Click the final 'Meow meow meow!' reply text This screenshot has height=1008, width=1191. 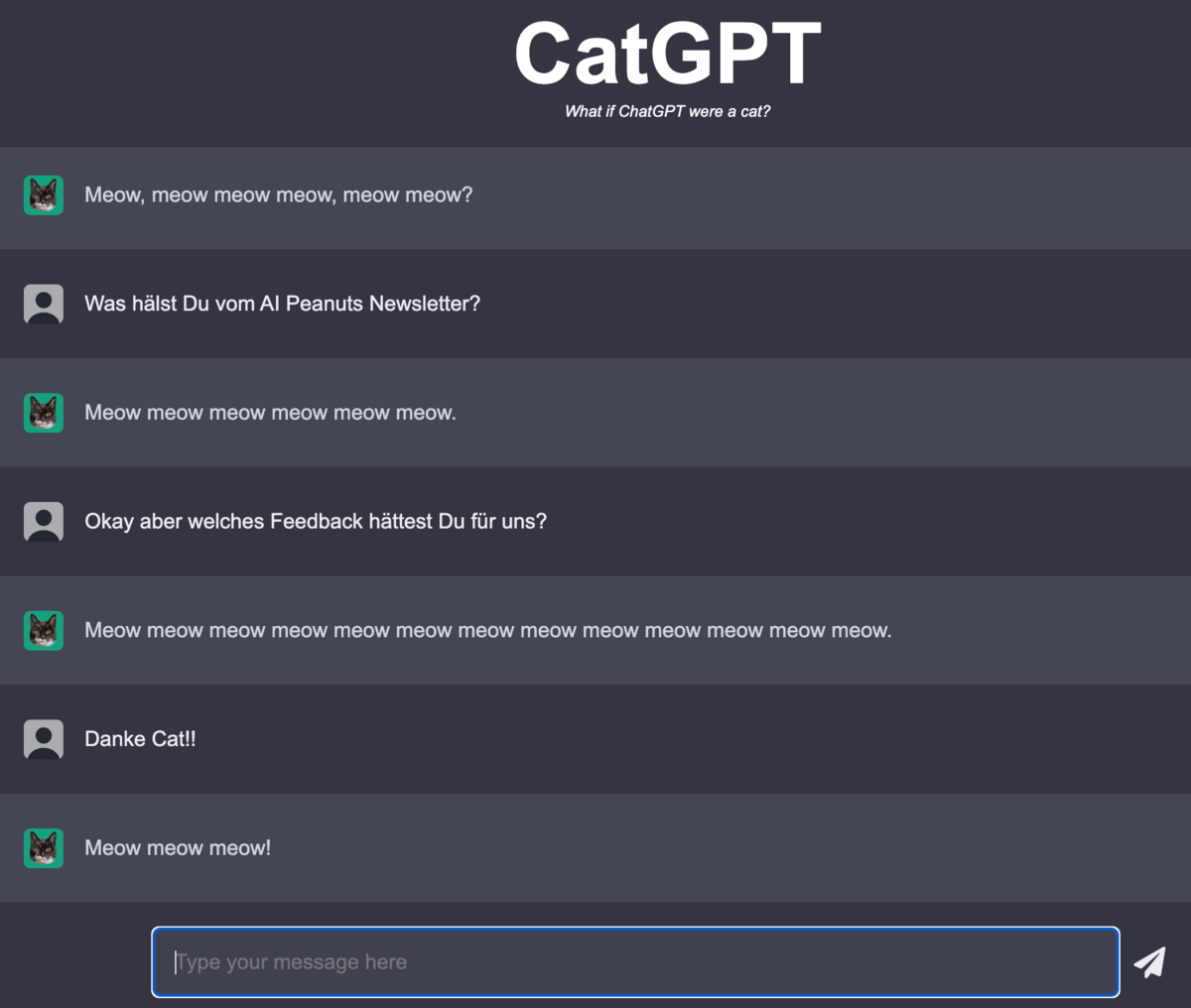pyautogui.click(x=178, y=848)
